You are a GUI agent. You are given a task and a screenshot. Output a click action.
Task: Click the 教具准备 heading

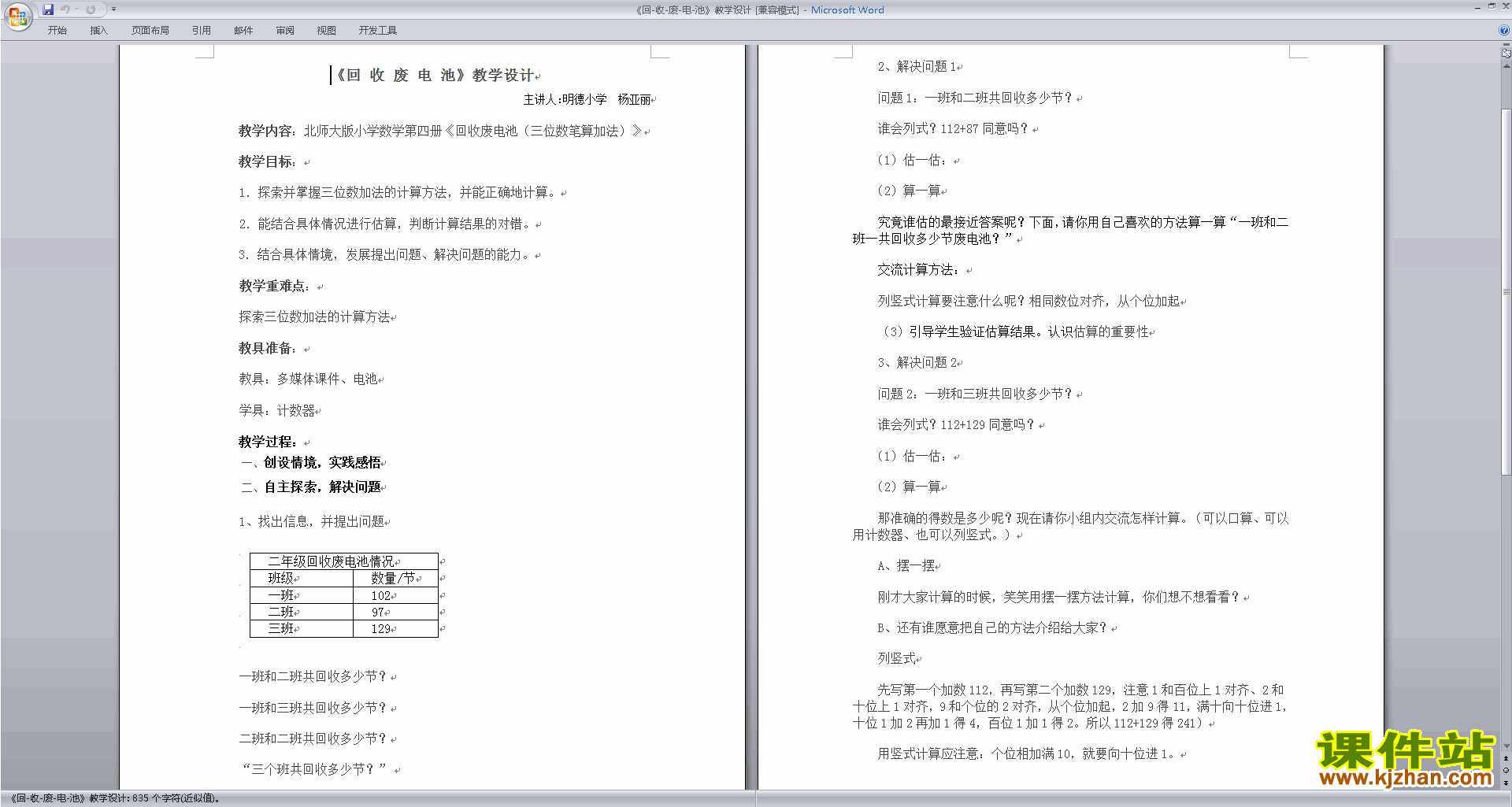(x=268, y=349)
